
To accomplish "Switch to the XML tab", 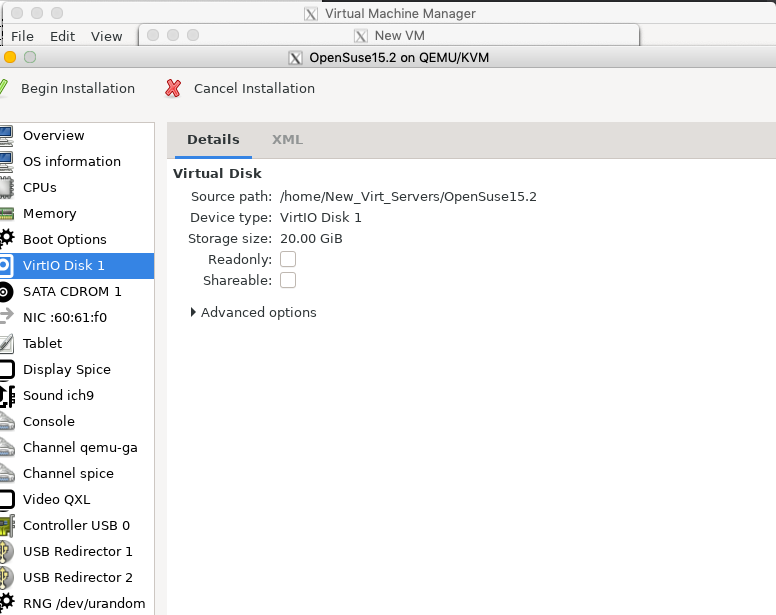I will tap(287, 140).
